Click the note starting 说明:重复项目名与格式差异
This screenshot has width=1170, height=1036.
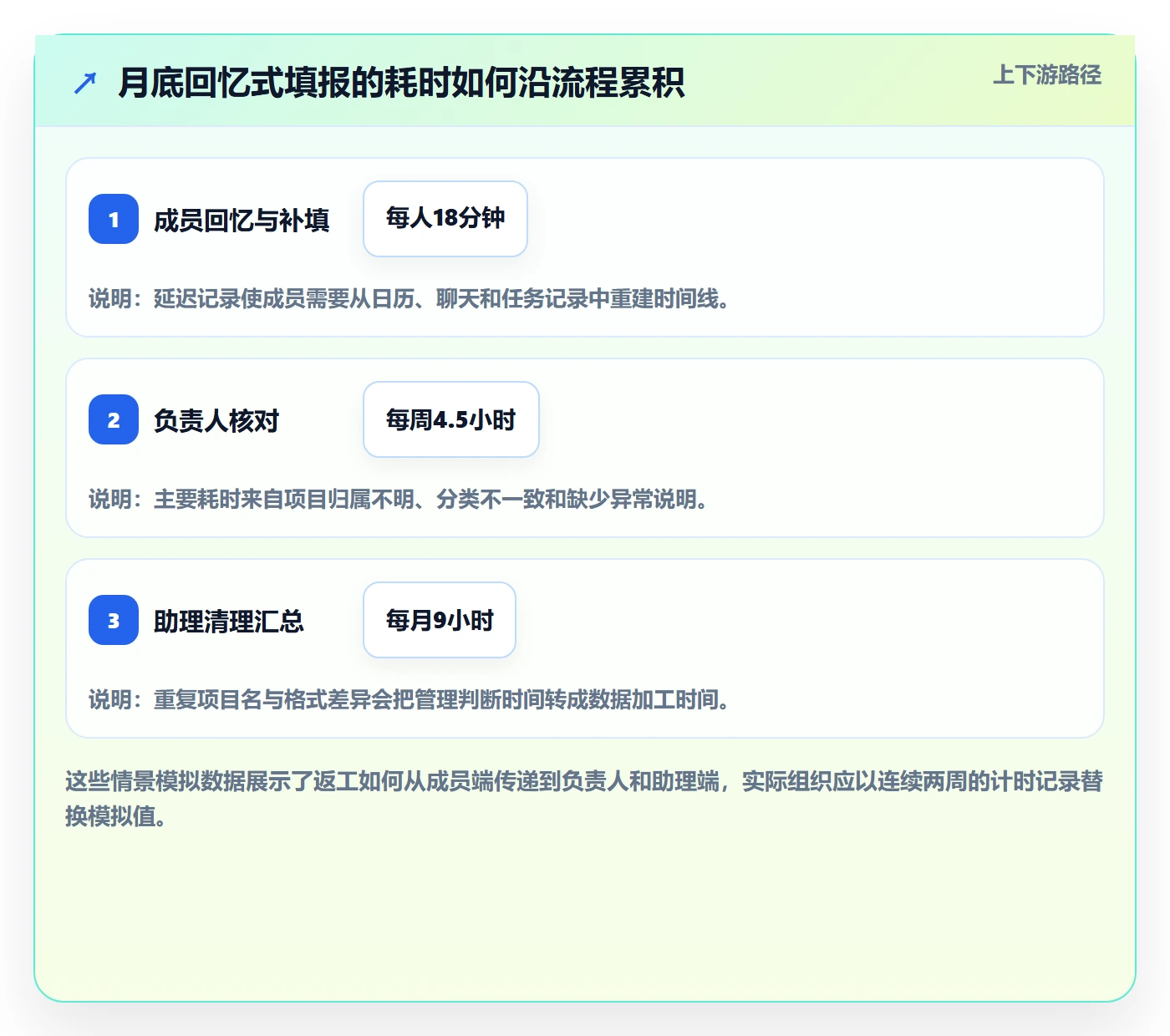coord(409,700)
